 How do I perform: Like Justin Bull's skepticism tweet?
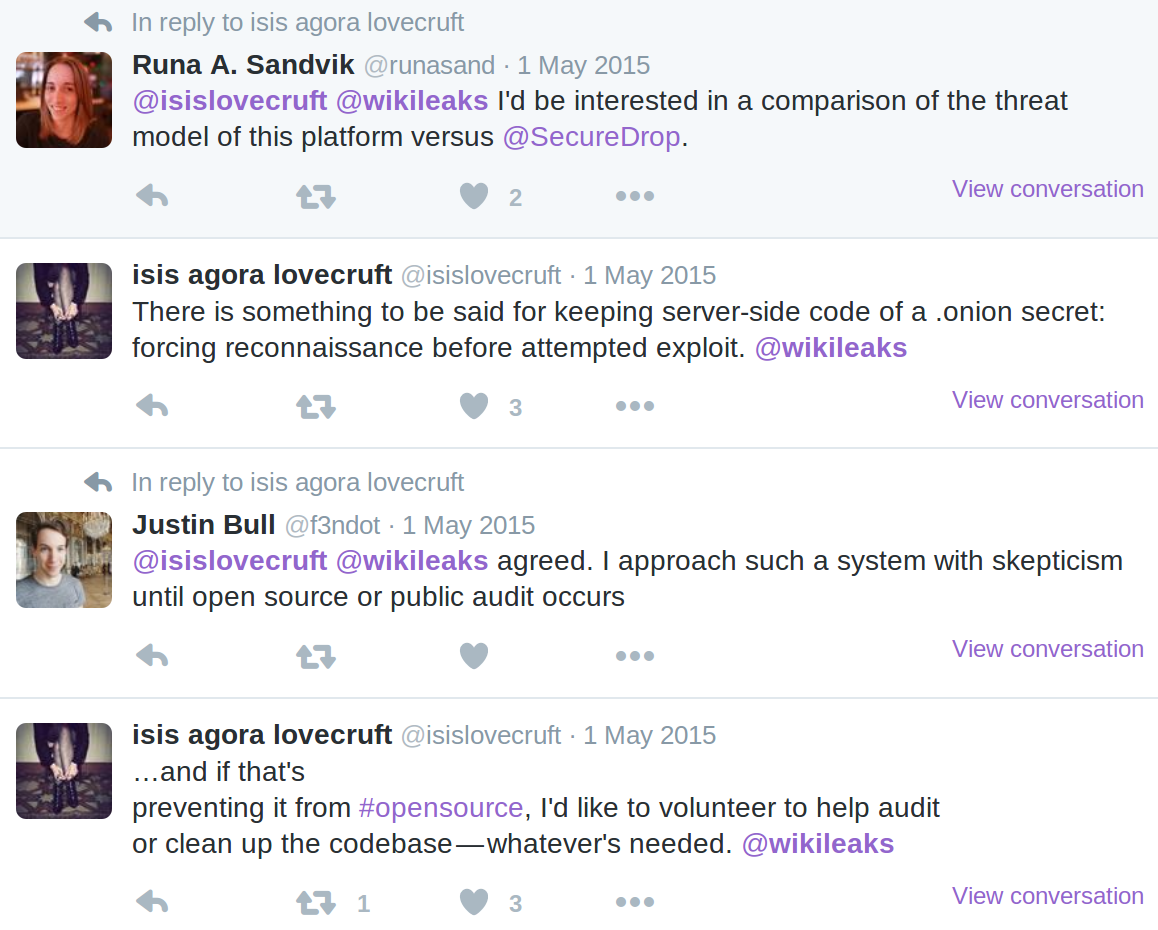(x=473, y=656)
